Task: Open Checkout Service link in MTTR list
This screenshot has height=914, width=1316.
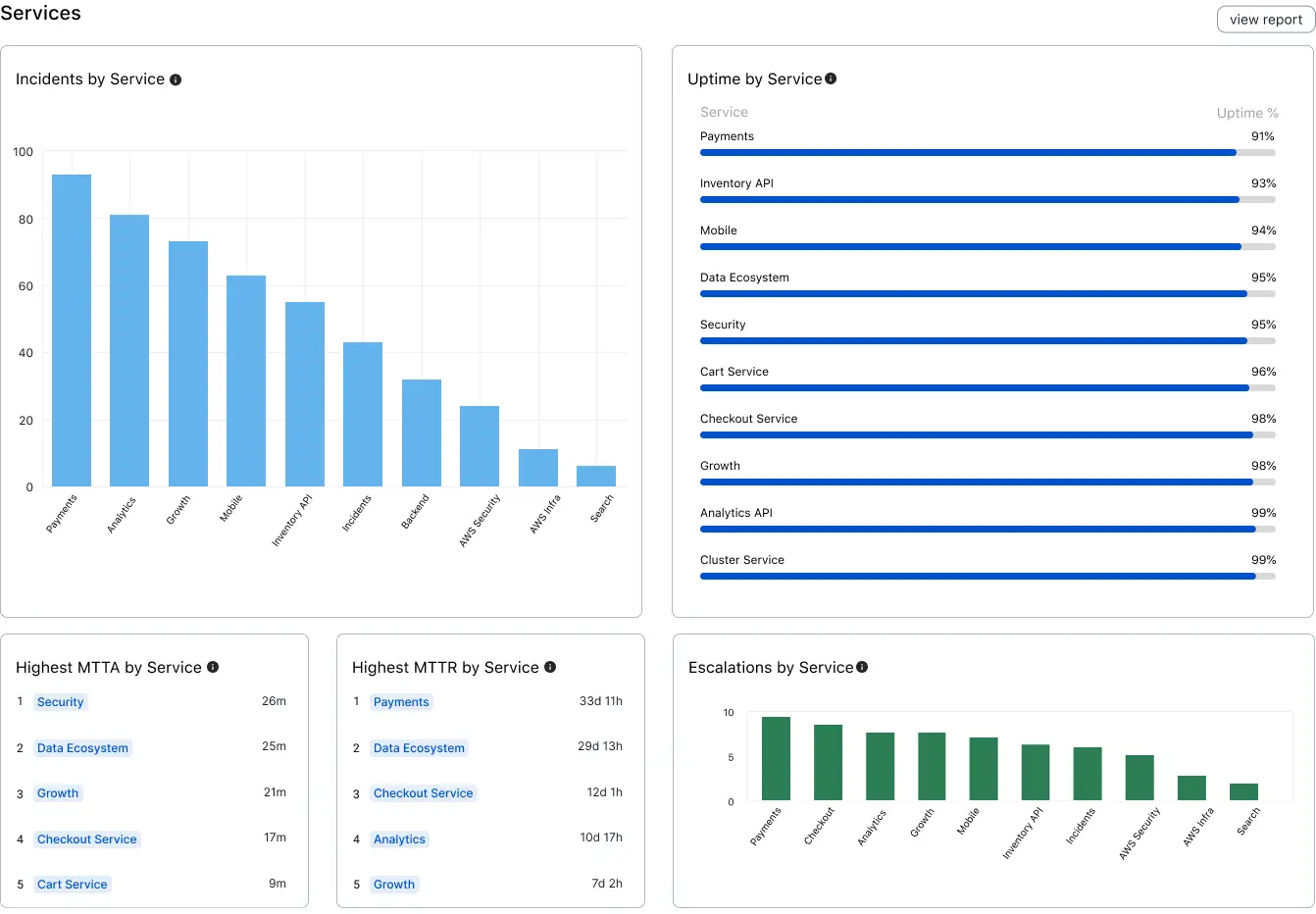Action: click(424, 793)
